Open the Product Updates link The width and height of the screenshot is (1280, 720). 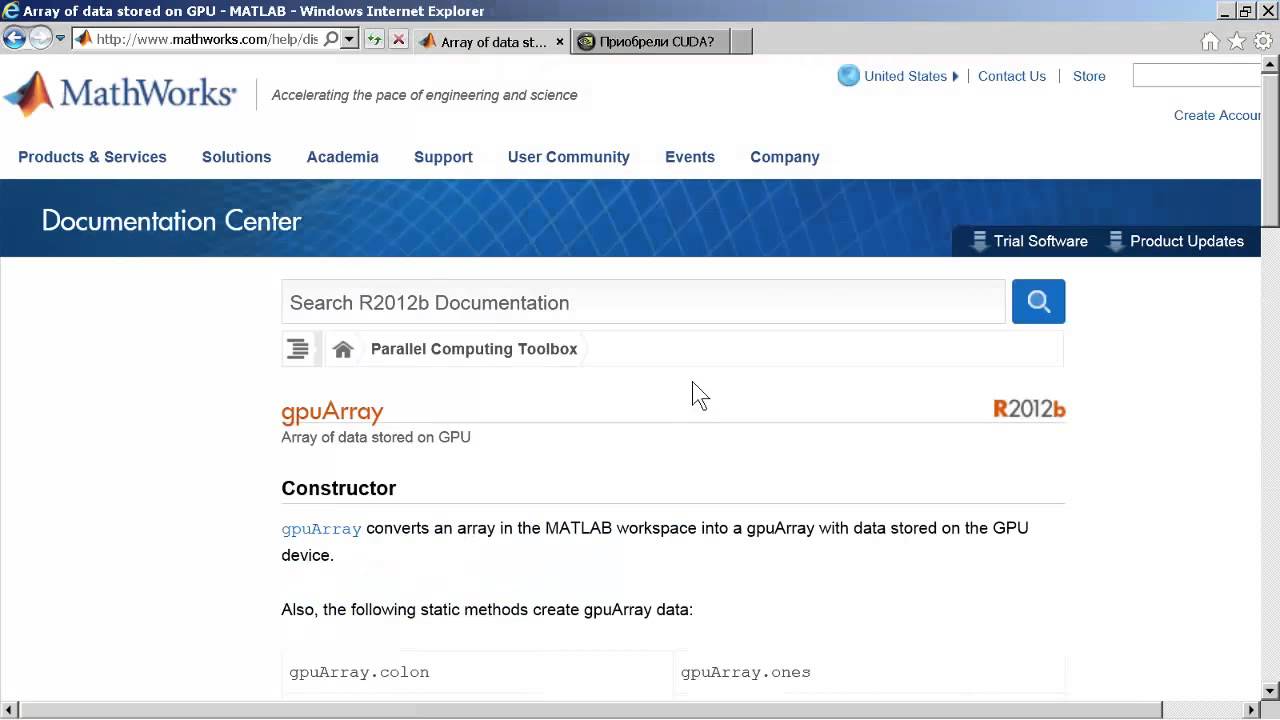click(x=1187, y=241)
